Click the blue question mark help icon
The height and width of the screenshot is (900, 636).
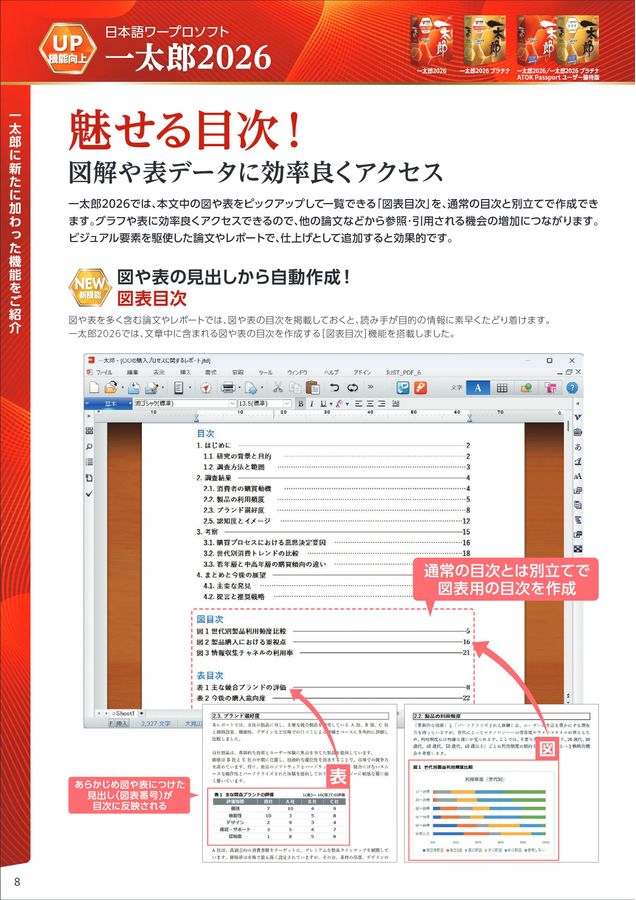(572, 388)
